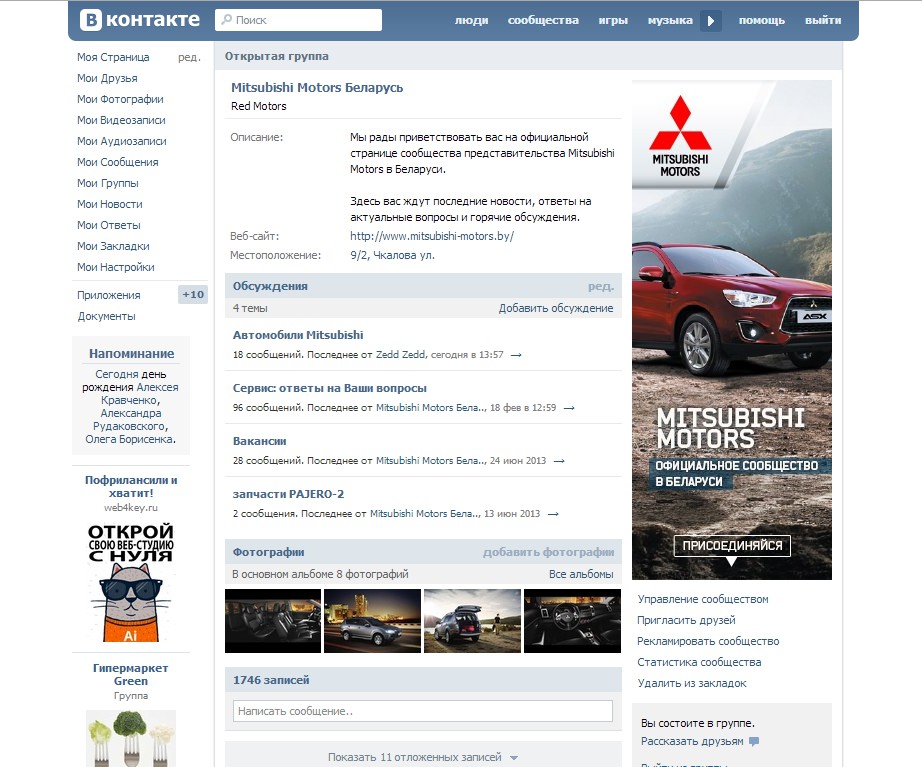Open Мои Настройки in sidebar
The image size is (922, 767).
pos(116,268)
